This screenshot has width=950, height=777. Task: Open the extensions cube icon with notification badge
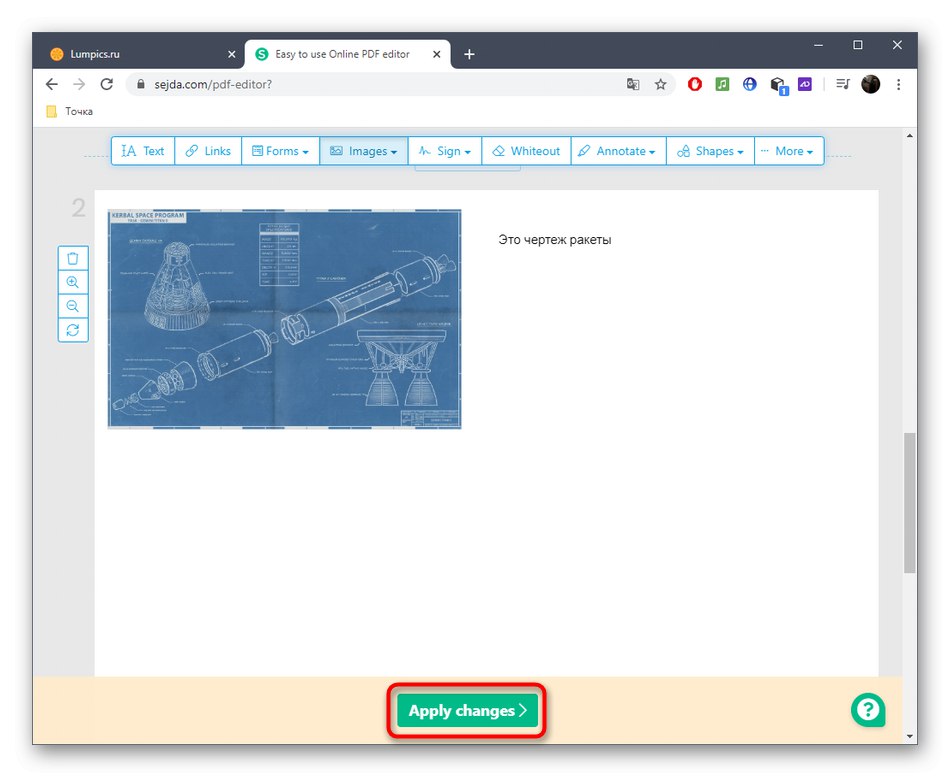(777, 84)
